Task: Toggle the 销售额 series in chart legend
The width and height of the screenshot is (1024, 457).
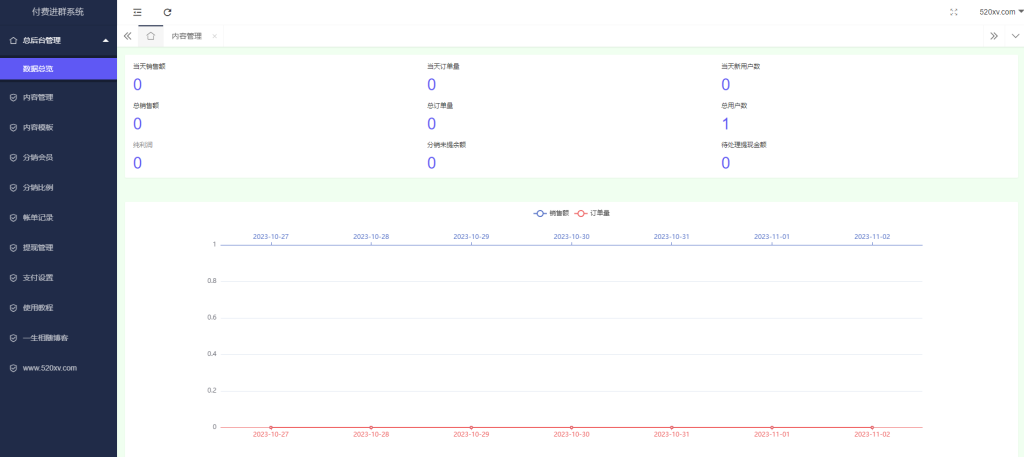Action: 551,213
